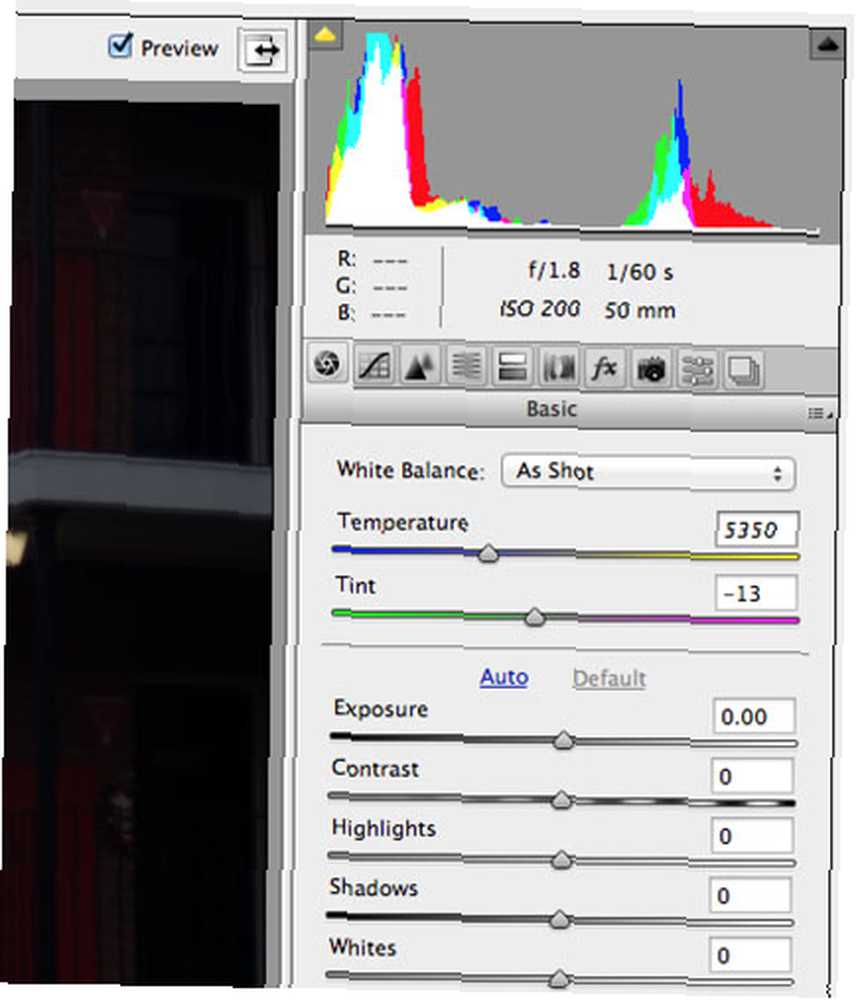Click the 1/60 s shutter readout
Image resolution: width=856 pixels, height=1000 pixels.
(639, 272)
